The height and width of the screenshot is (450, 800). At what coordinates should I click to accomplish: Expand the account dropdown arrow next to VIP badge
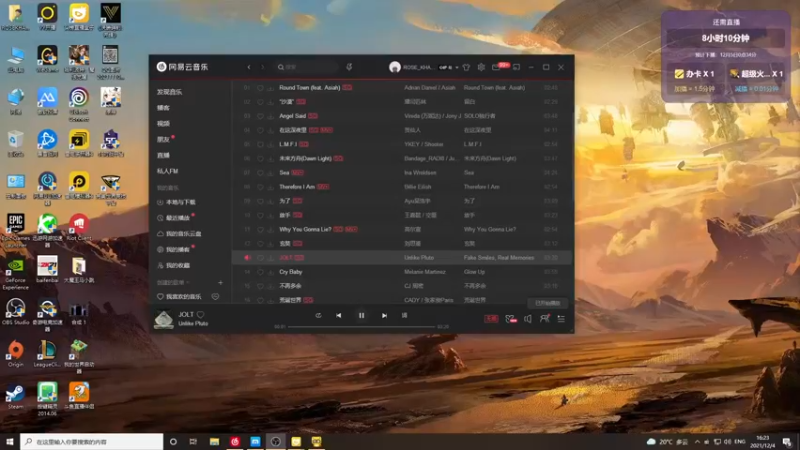point(457,67)
